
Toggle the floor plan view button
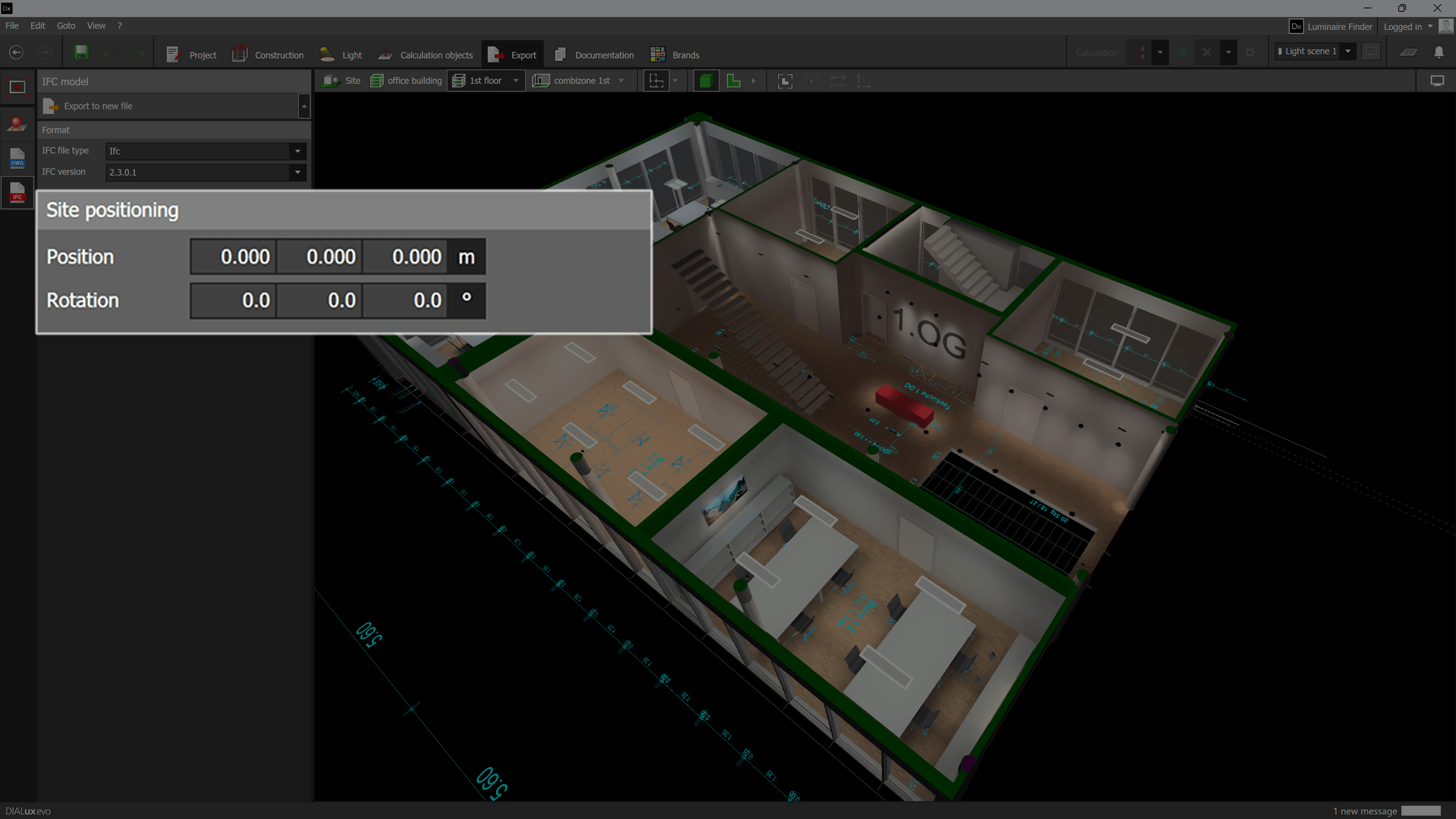point(734,81)
